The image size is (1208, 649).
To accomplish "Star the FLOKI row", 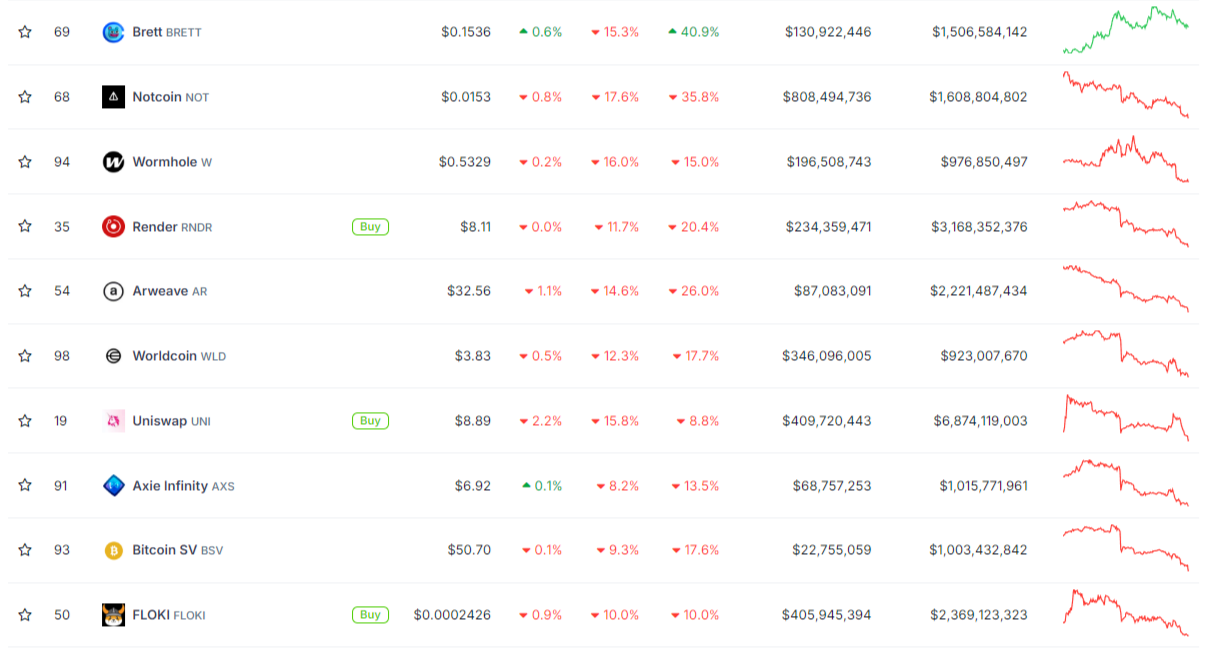I will 24,614.
